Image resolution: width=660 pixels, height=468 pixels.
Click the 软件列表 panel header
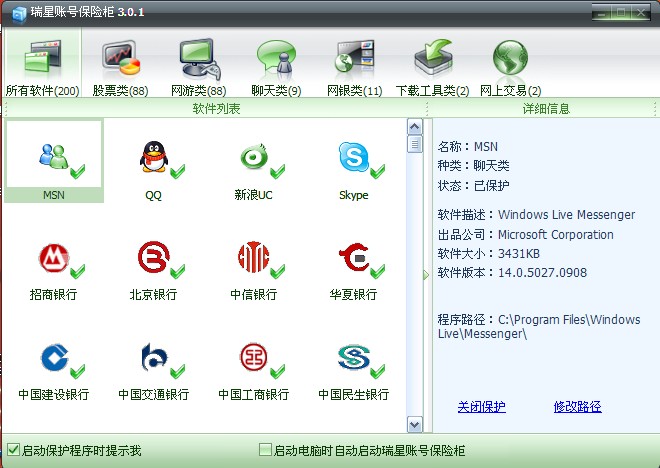point(216,109)
